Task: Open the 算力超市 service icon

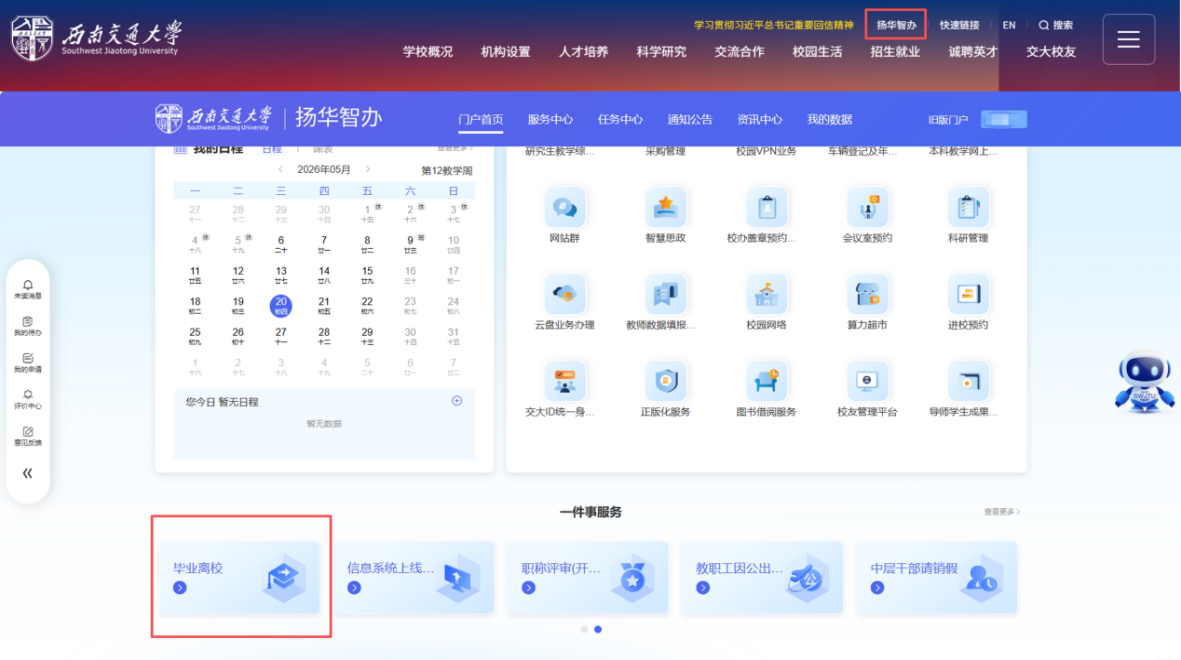Action: pyautogui.click(x=867, y=294)
